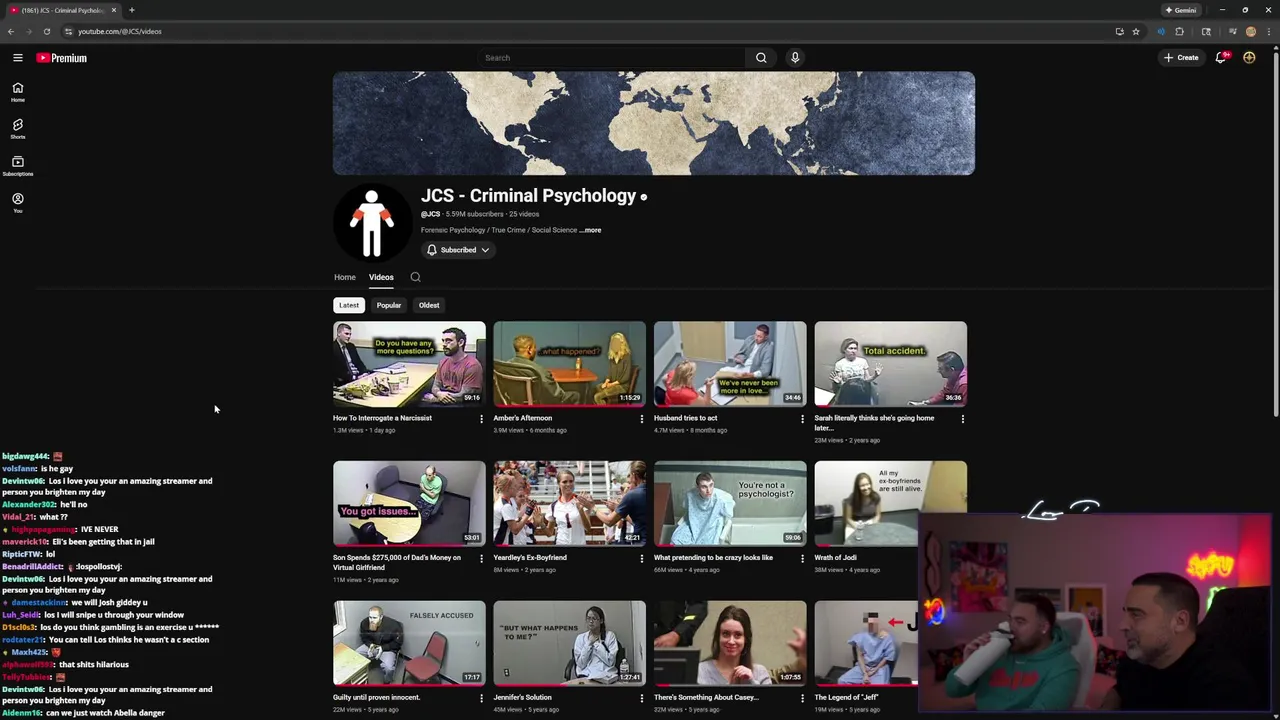The image size is (1280, 720).
Task: Bookmark this page with the star
Action: coord(1136,31)
